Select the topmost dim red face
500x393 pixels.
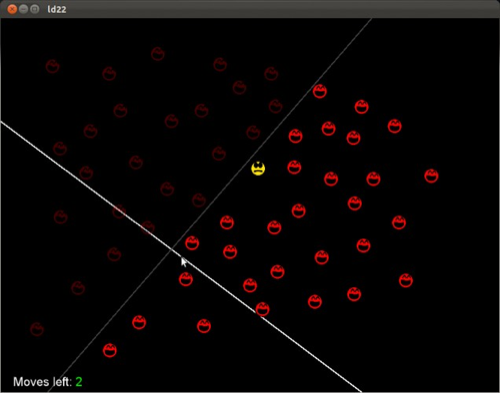click(x=157, y=54)
